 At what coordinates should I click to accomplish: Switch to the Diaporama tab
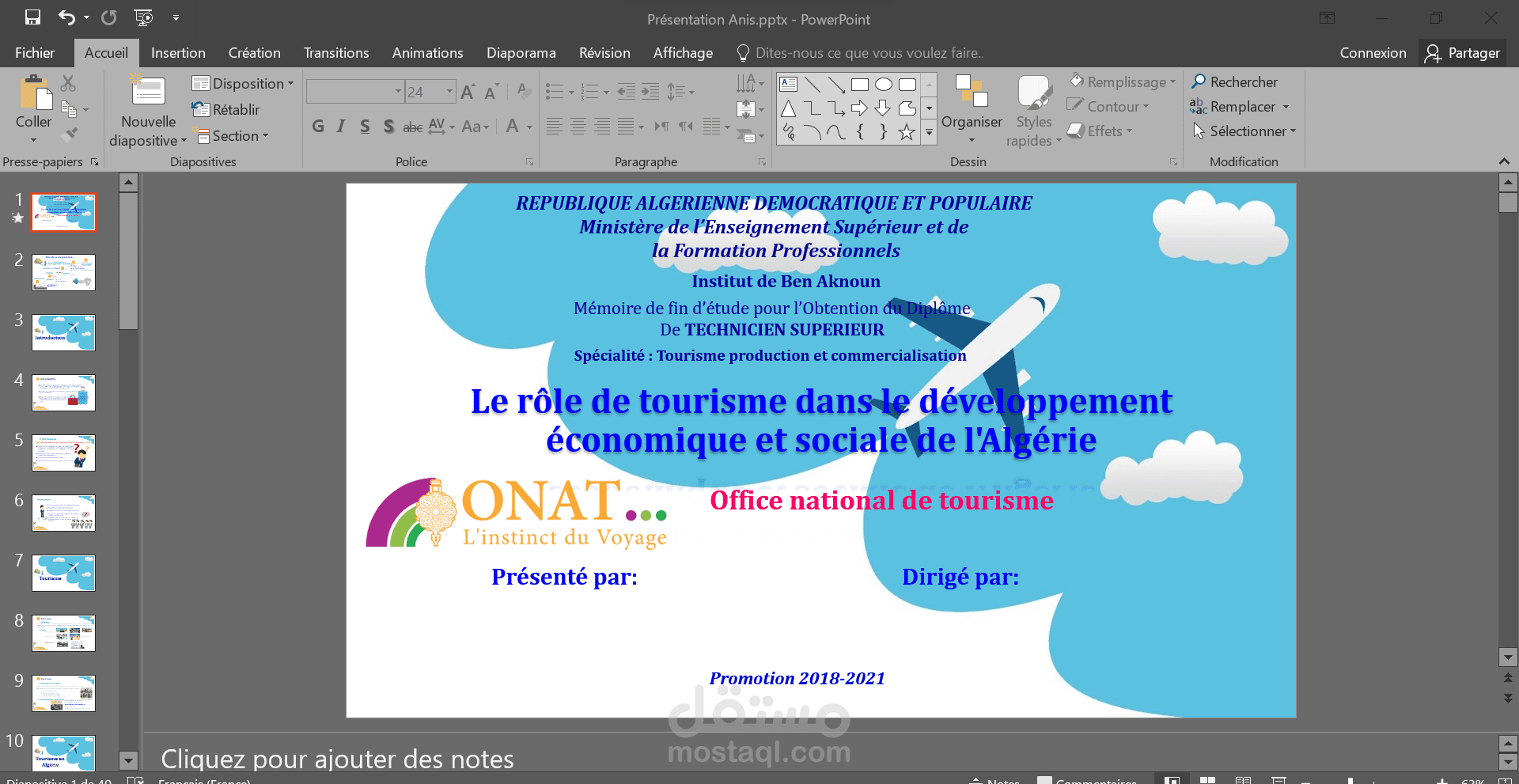click(521, 53)
